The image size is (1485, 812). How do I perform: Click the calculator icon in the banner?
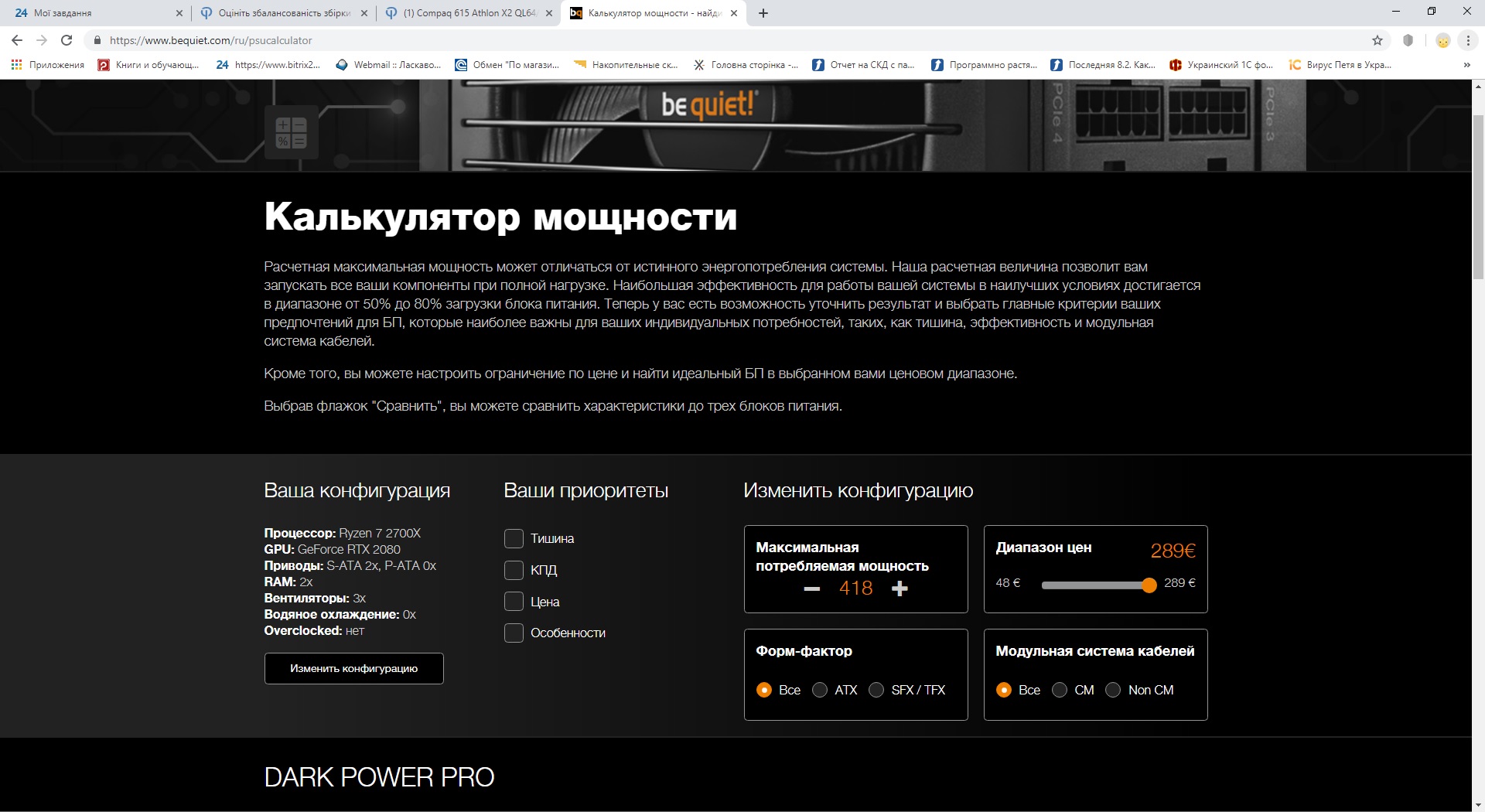tap(292, 132)
